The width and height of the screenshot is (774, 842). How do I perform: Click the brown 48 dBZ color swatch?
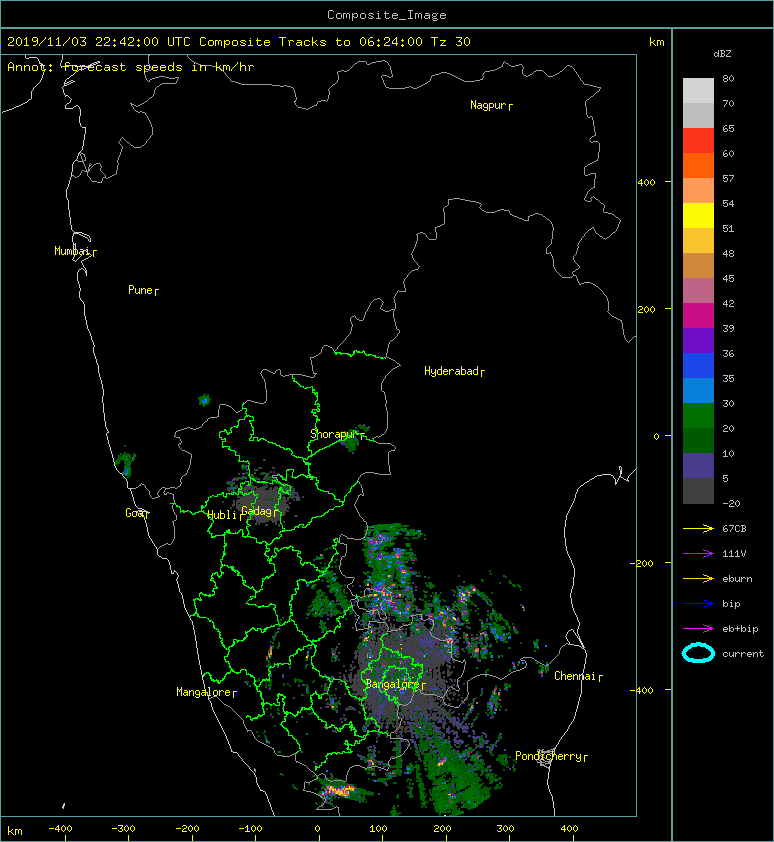(x=698, y=265)
